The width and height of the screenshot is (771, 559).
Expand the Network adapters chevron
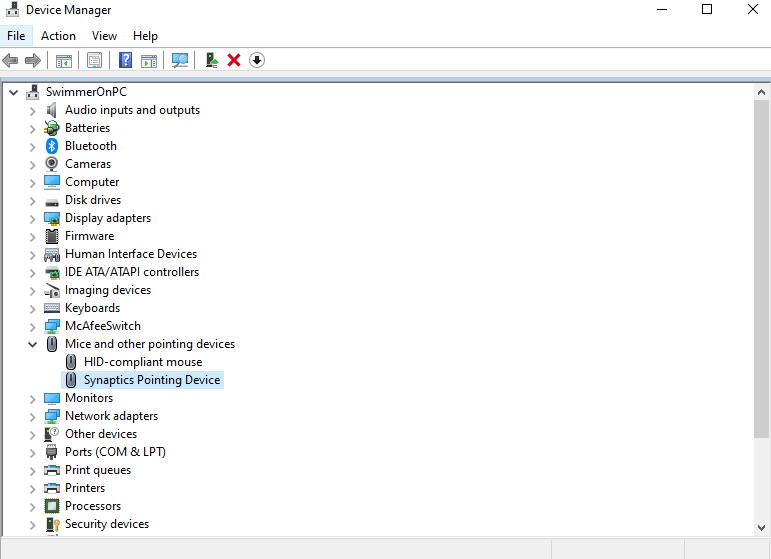click(x=32, y=417)
